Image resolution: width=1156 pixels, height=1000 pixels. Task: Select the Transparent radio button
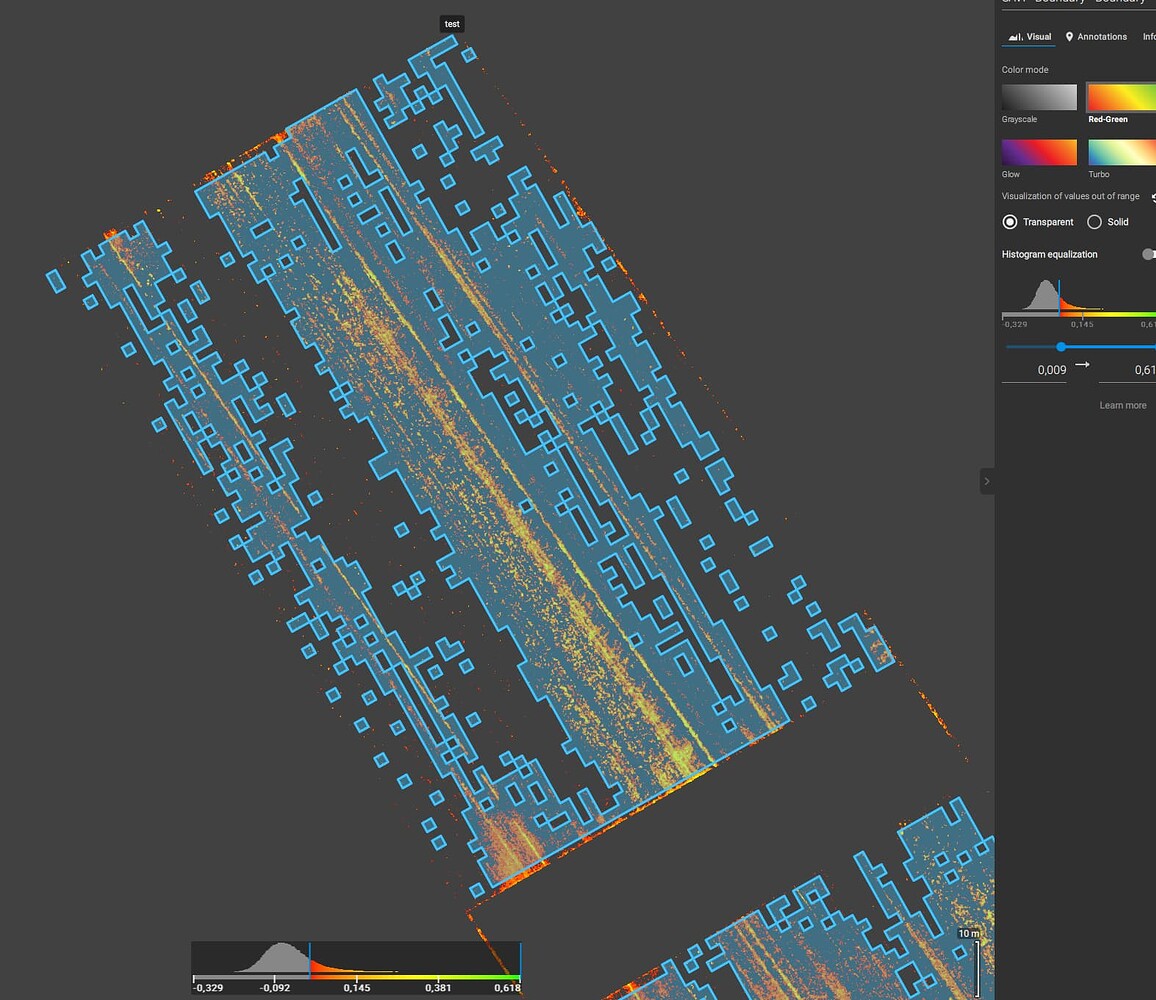click(x=1010, y=221)
